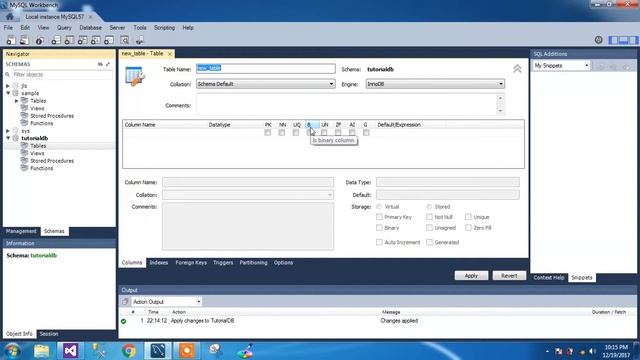Click Create new view toolbar icon
Screen dimensions: 640x360
click(82, 40)
